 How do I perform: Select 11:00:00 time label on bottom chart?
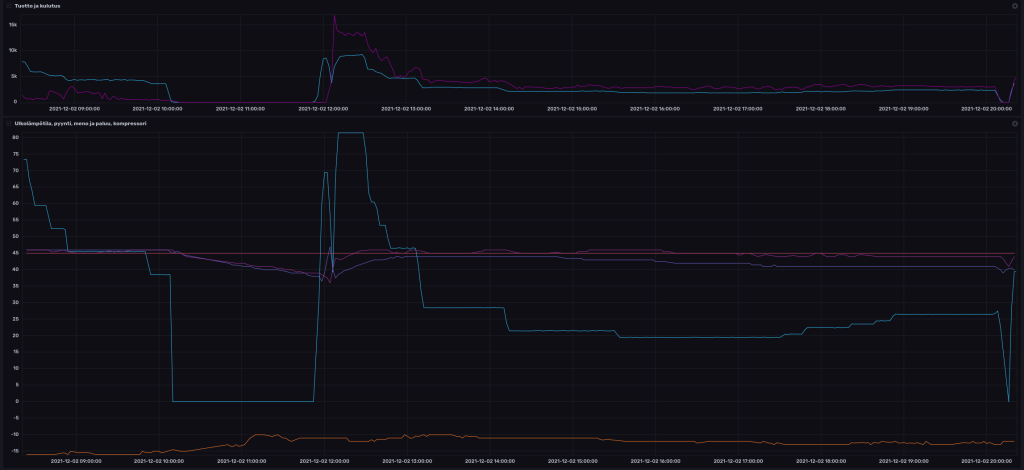pos(240,461)
